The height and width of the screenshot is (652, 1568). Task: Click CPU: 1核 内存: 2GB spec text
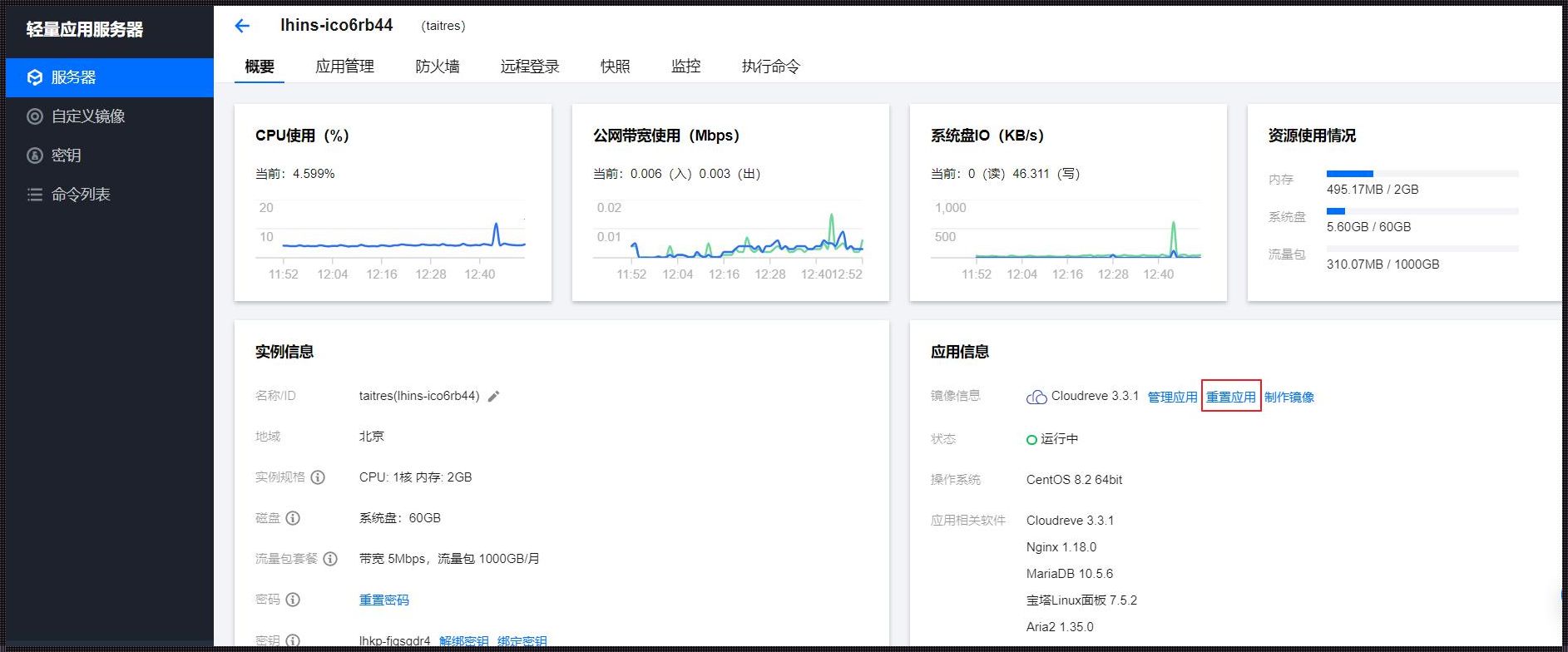tap(416, 477)
